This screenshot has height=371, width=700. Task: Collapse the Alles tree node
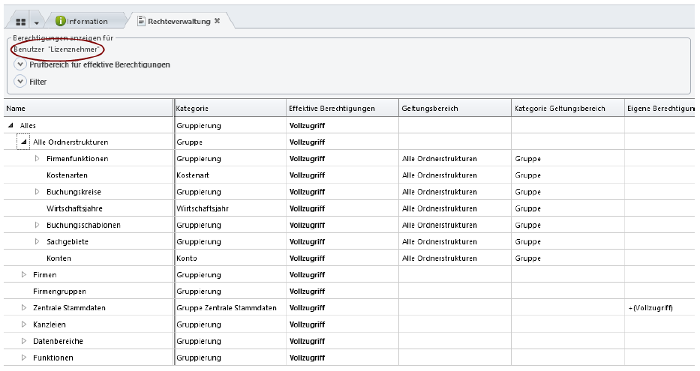11,125
